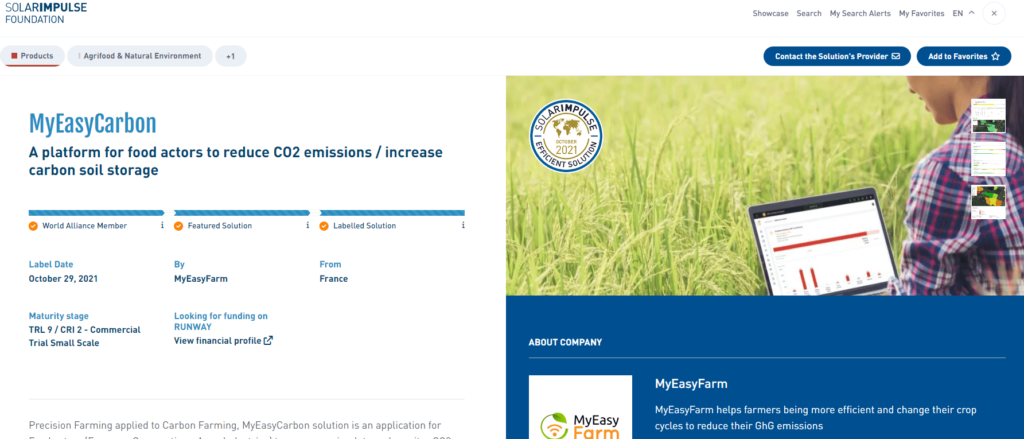This screenshot has height=439, width=1024.
Task: Click the World Alliance Member label
Action: pyautogui.click(x=85, y=226)
